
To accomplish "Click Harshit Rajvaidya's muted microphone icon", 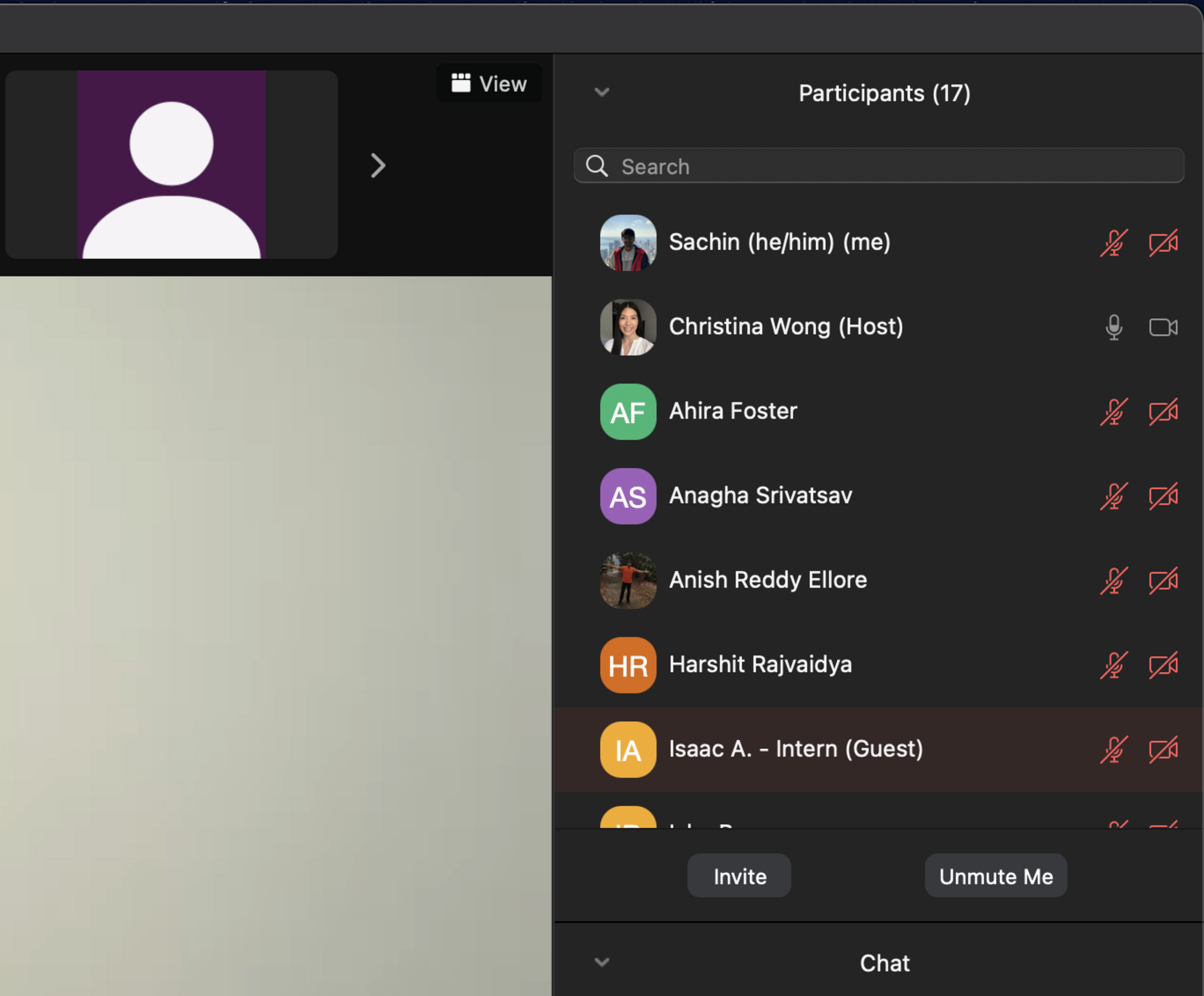I will pyautogui.click(x=1113, y=665).
